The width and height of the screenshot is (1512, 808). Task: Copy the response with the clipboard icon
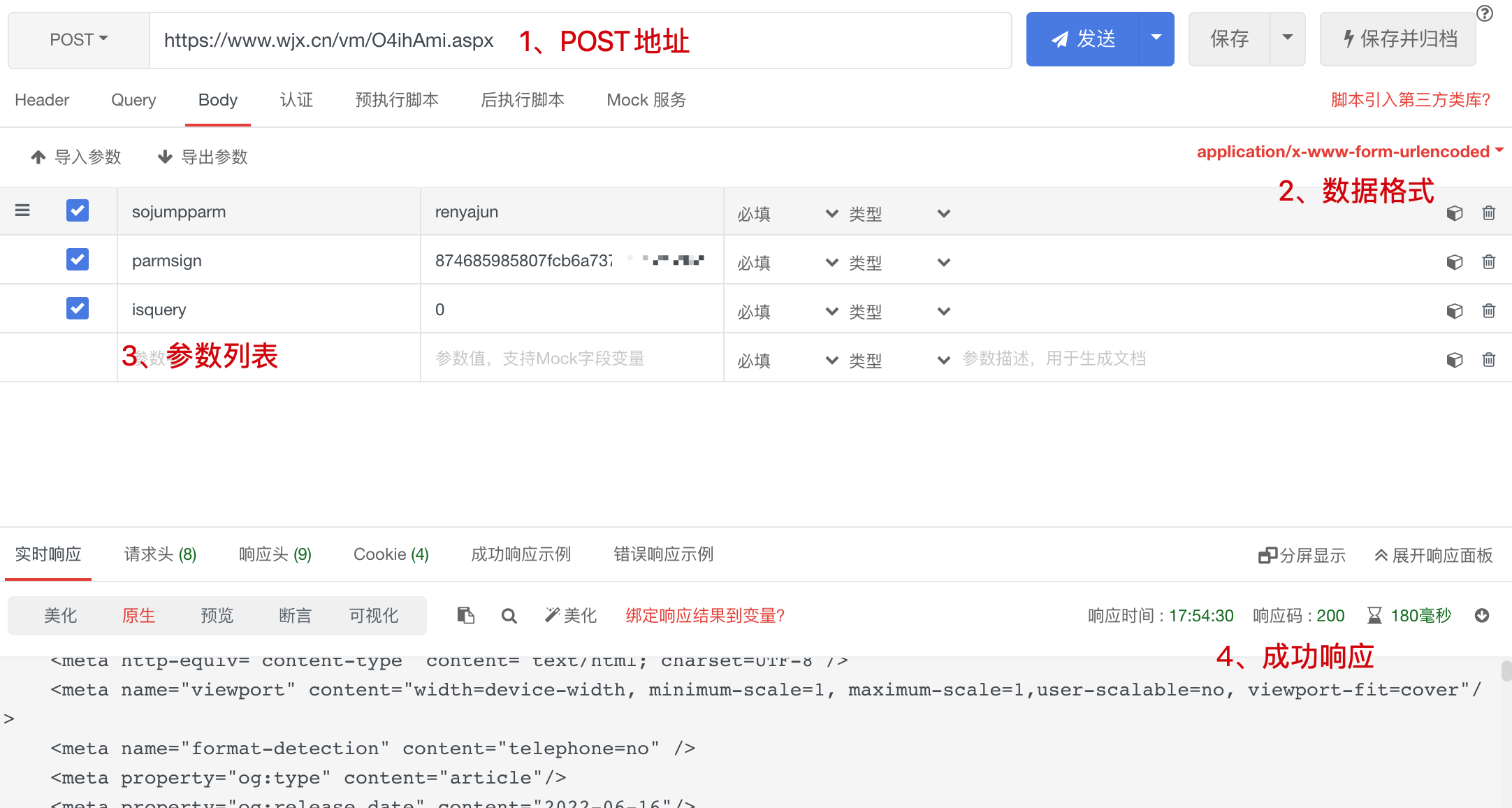466,615
